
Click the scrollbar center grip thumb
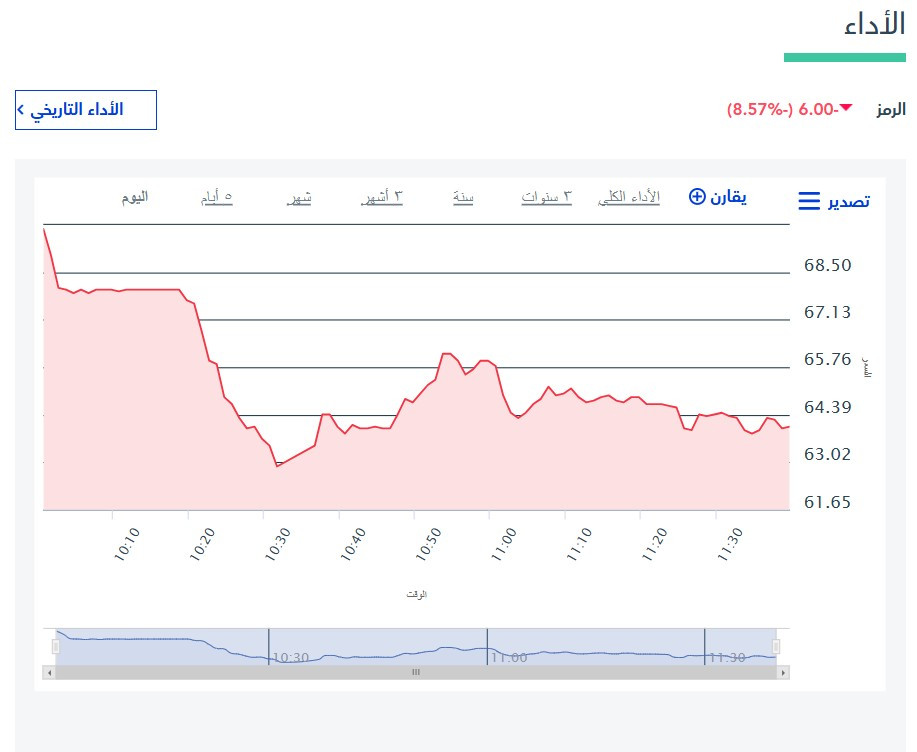point(416,672)
